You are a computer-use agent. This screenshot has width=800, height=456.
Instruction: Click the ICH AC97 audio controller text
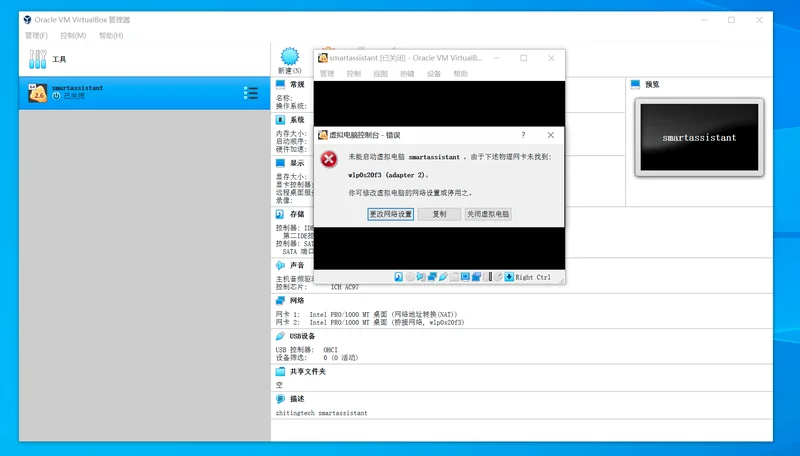[x=344, y=287]
